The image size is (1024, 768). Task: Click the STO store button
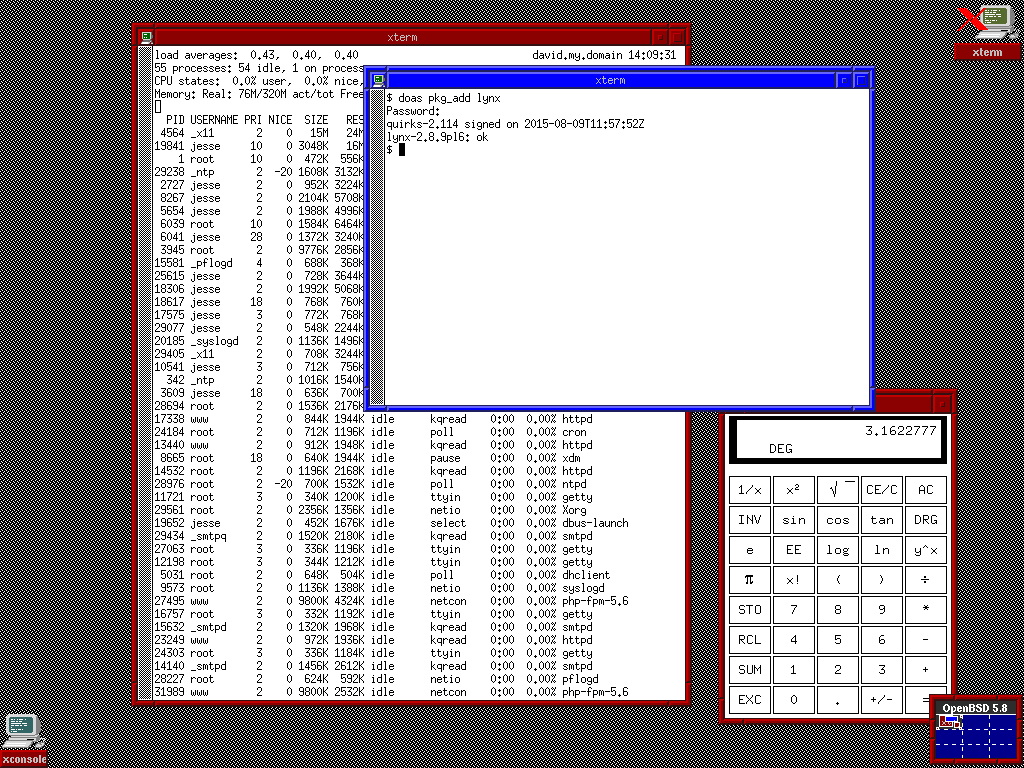750,610
